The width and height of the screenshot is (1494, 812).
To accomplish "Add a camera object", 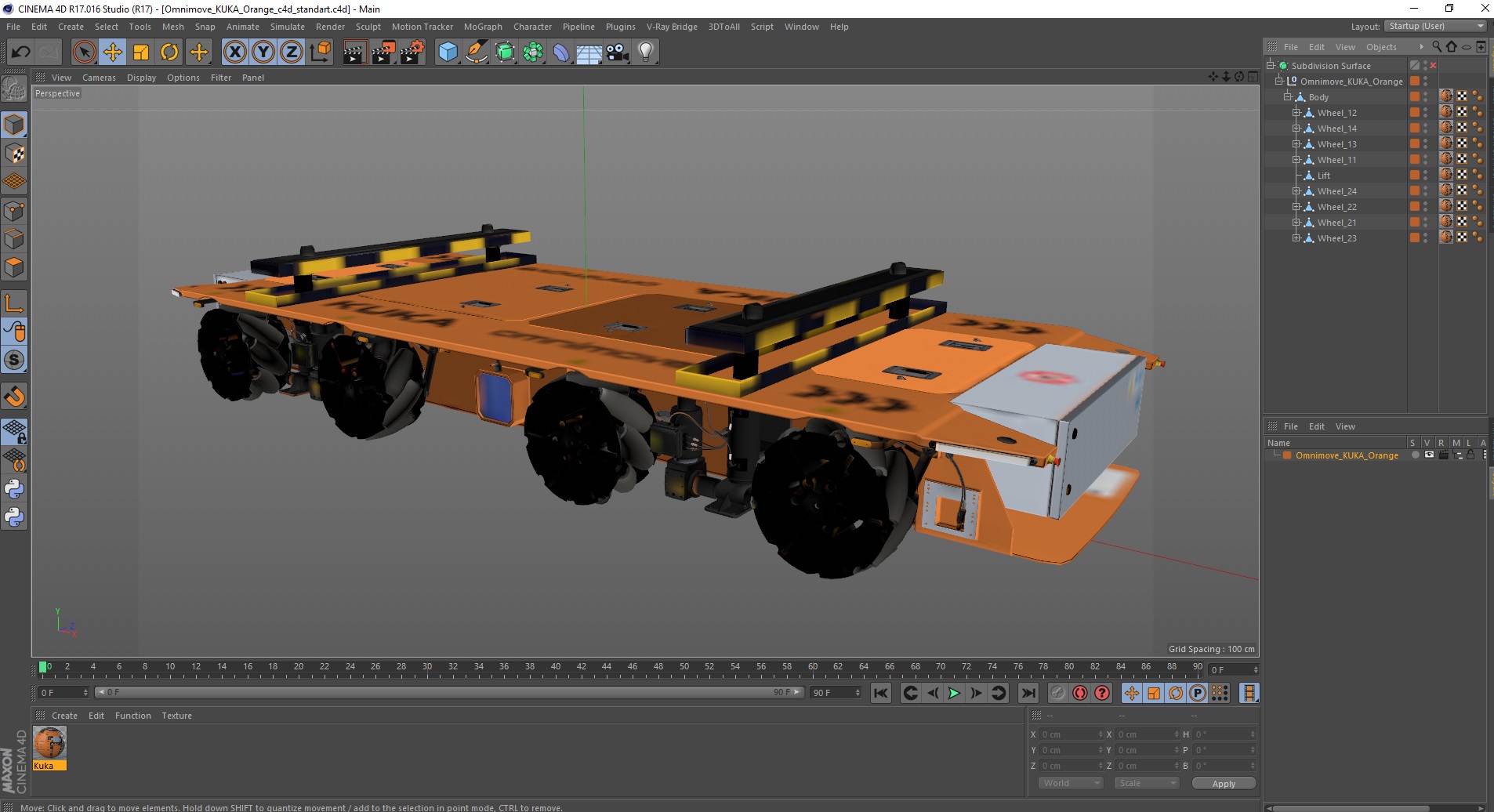I will point(618,53).
